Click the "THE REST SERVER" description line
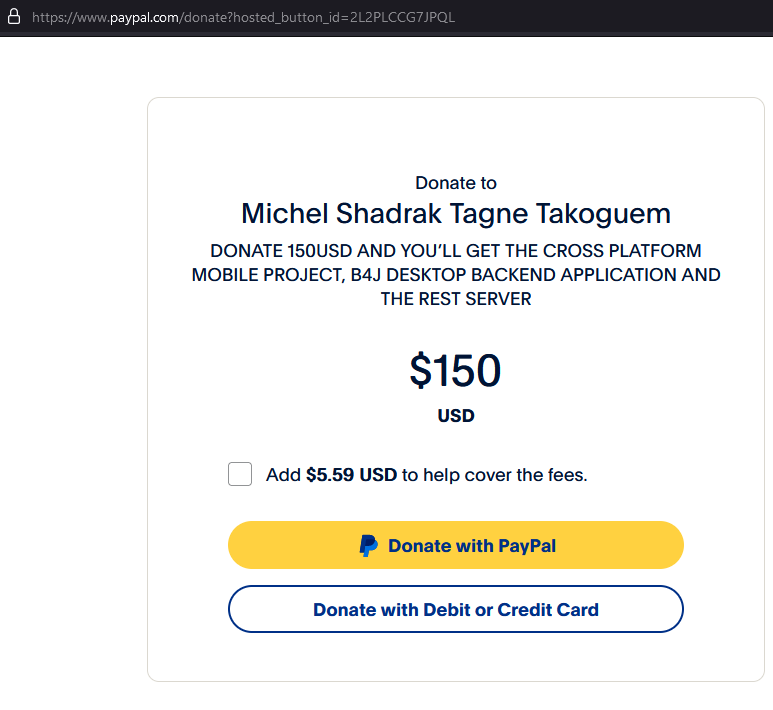 [x=455, y=299]
